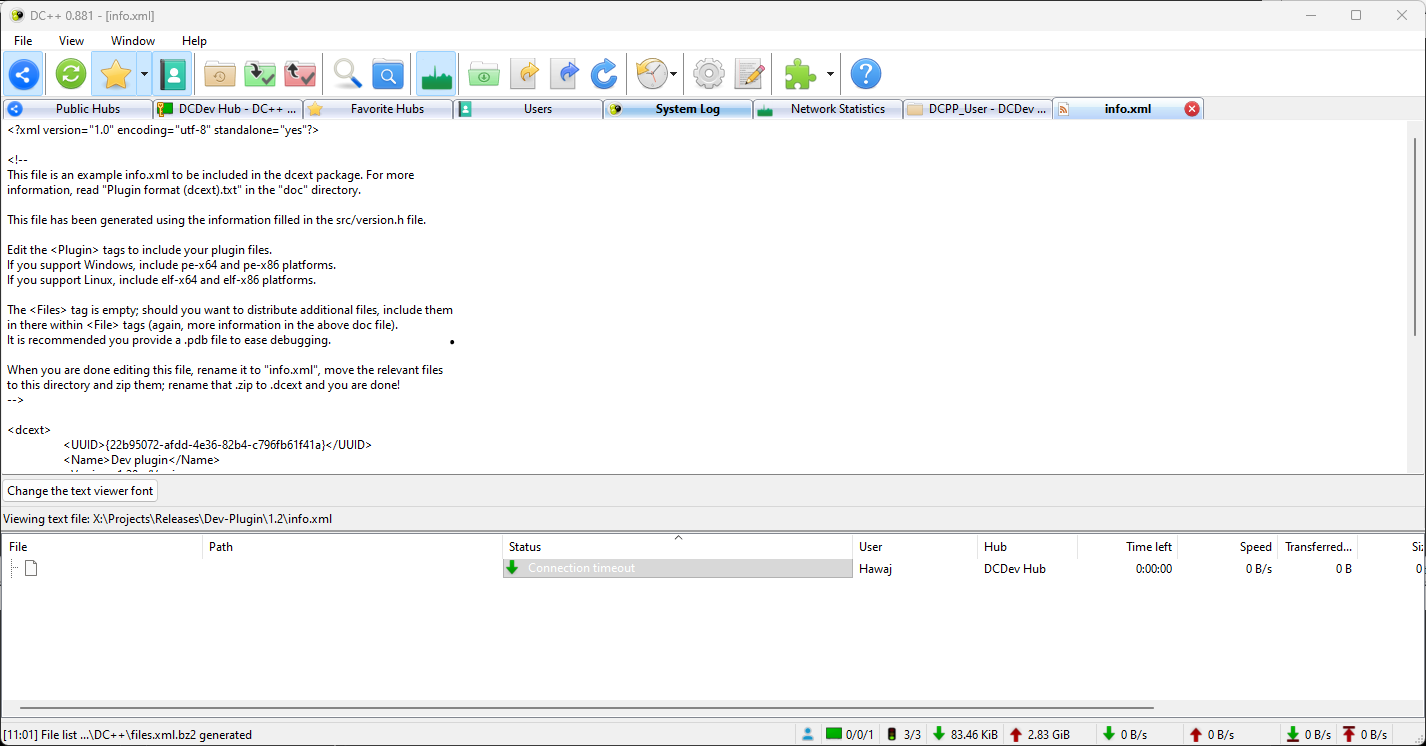Sort transfers by Time left column header
The width and height of the screenshot is (1426, 746).
coord(1127,547)
